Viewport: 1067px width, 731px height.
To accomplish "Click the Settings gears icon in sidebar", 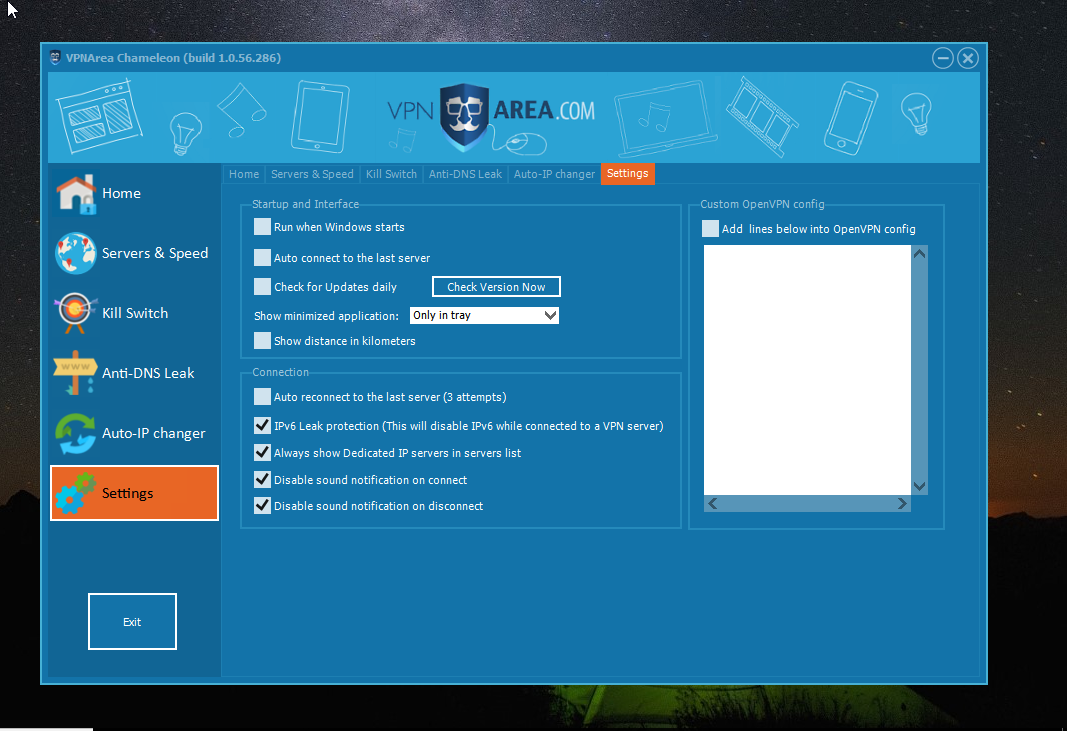I will click(76, 493).
